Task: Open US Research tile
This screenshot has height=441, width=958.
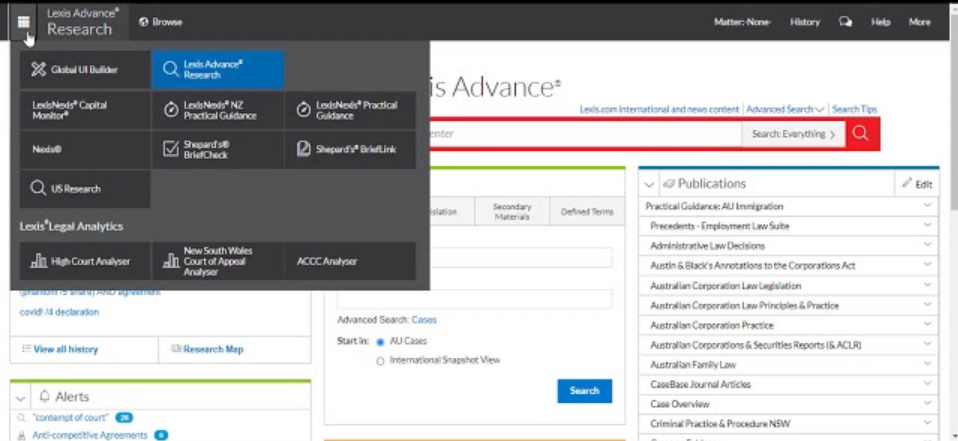Action: tap(85, 189)
